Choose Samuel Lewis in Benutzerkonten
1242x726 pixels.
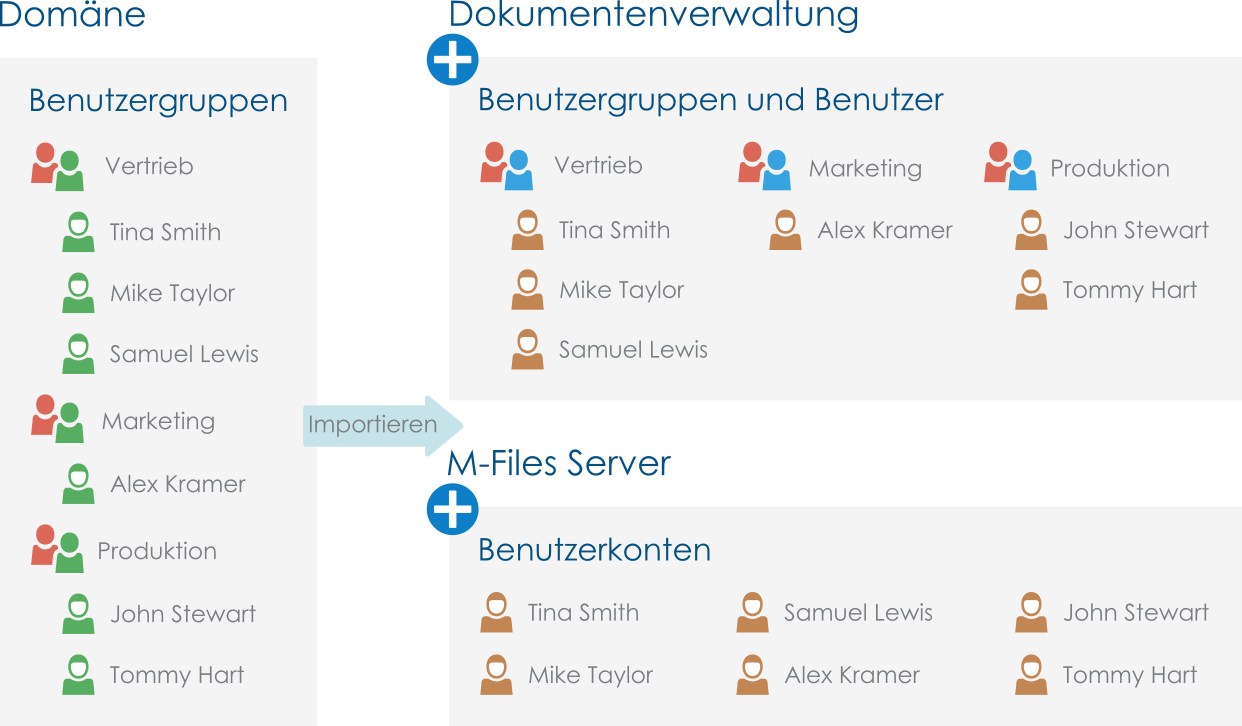857,613
